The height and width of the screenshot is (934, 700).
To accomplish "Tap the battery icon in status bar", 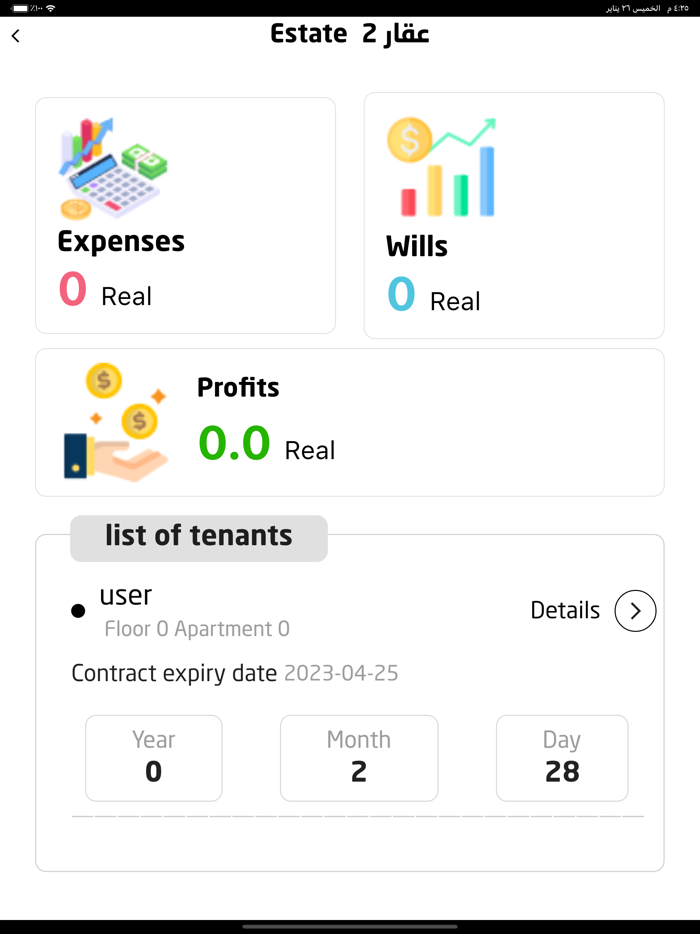I will tap(20, 8).
